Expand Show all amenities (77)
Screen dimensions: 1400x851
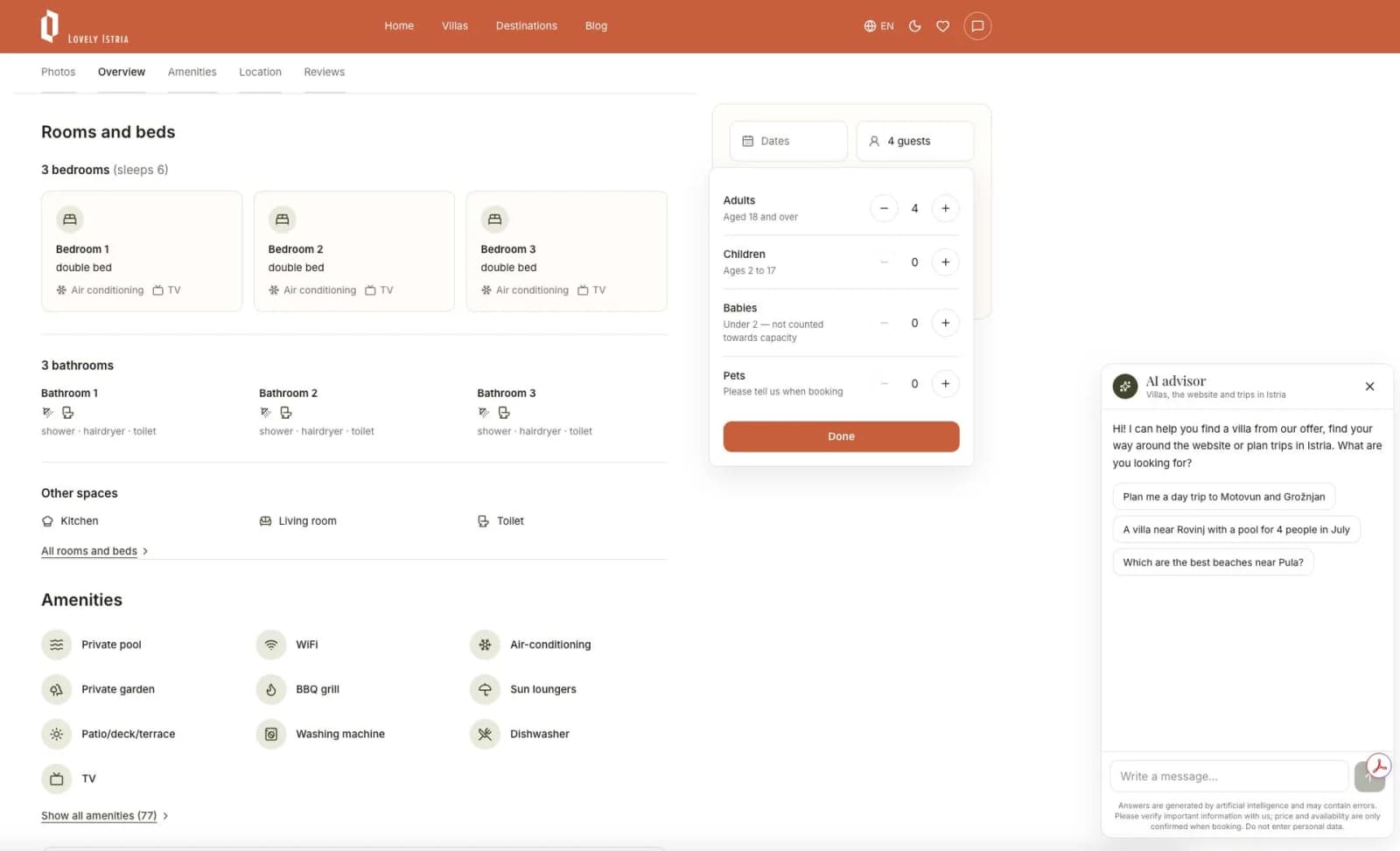pyautogui.click(x=104, y=816)
